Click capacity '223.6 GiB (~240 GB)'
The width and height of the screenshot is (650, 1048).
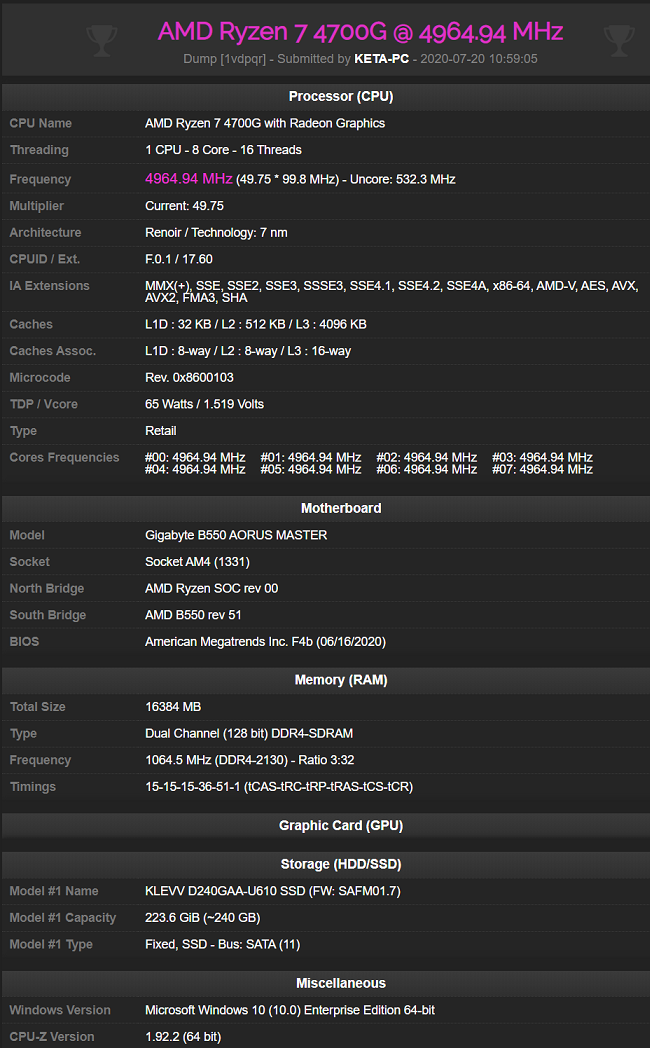pos(202,918)
